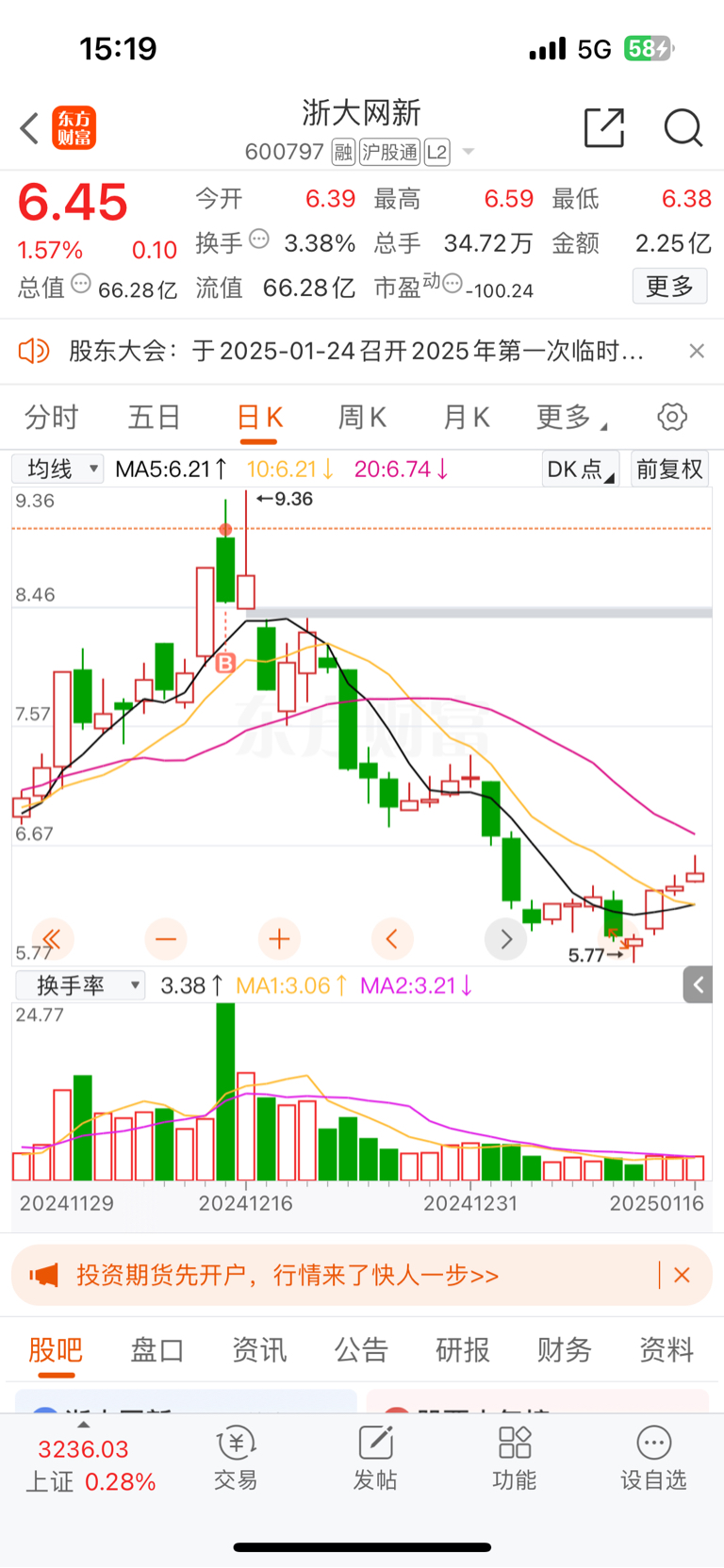Switch to 月K chart tab
724x1568 pixels.
click(467, 417)
